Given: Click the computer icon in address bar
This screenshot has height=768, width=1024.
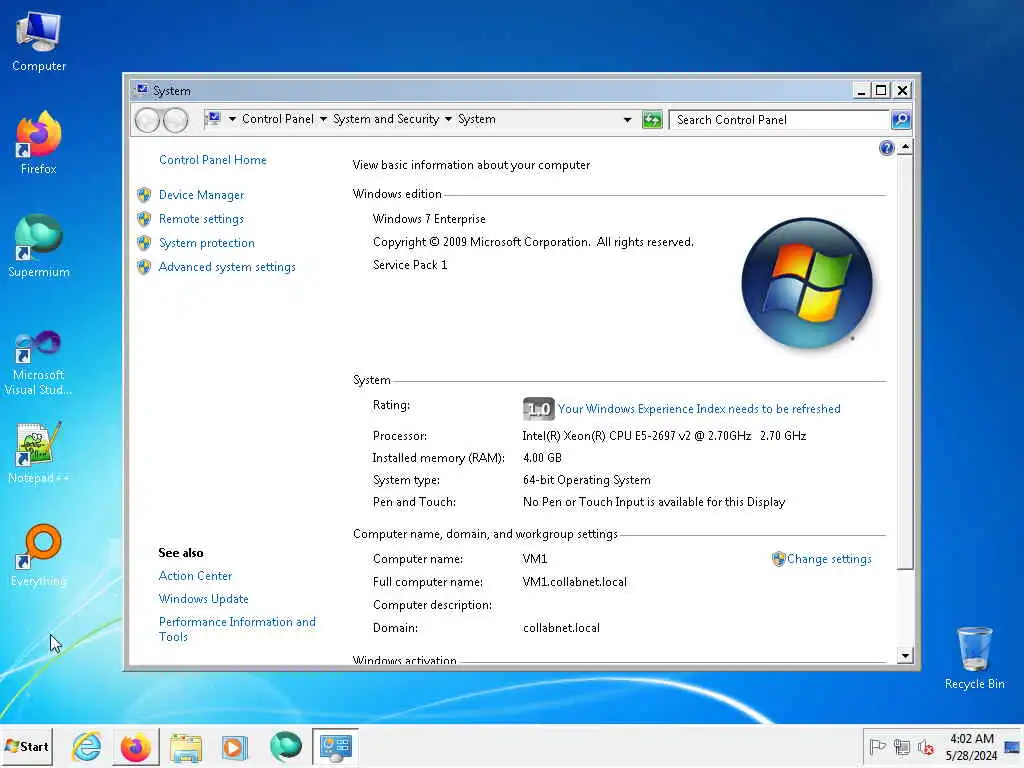Looking at the screenshot, I should [x=213, y=119].
